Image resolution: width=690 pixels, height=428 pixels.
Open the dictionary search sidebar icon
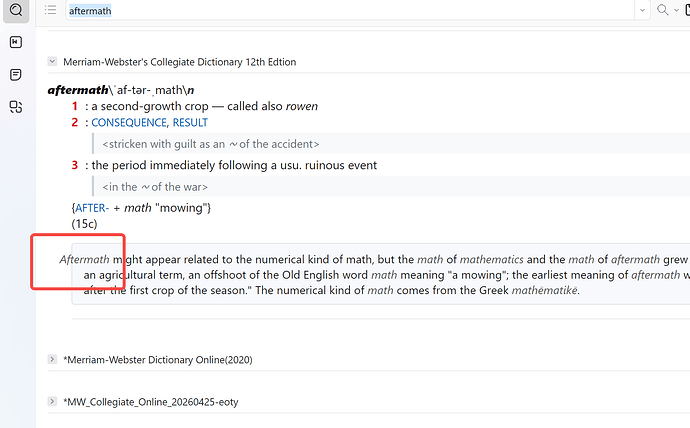[x=16, y=9]
